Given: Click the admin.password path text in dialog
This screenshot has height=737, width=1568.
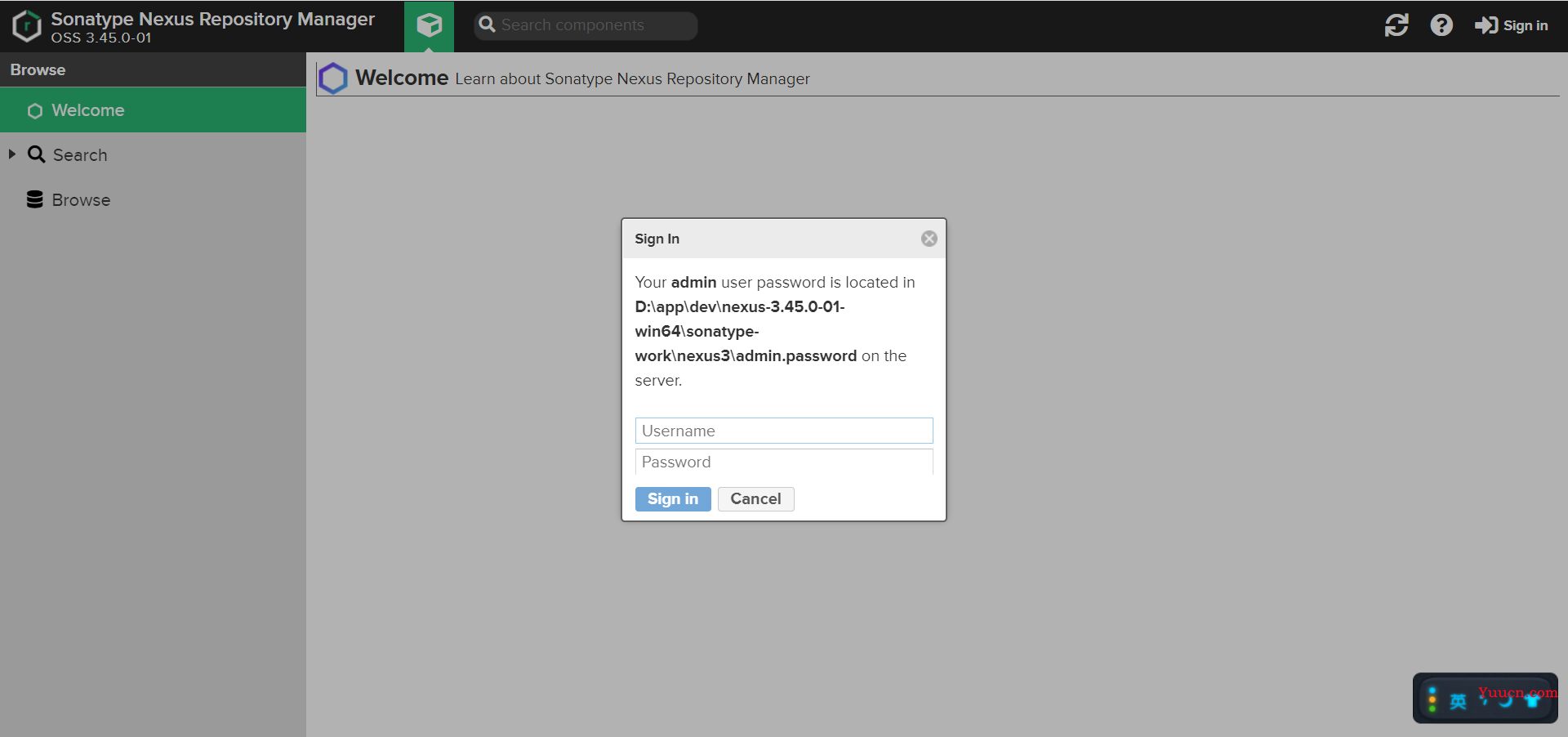Looking at the screenshot, I should click(x=746, y=331).
